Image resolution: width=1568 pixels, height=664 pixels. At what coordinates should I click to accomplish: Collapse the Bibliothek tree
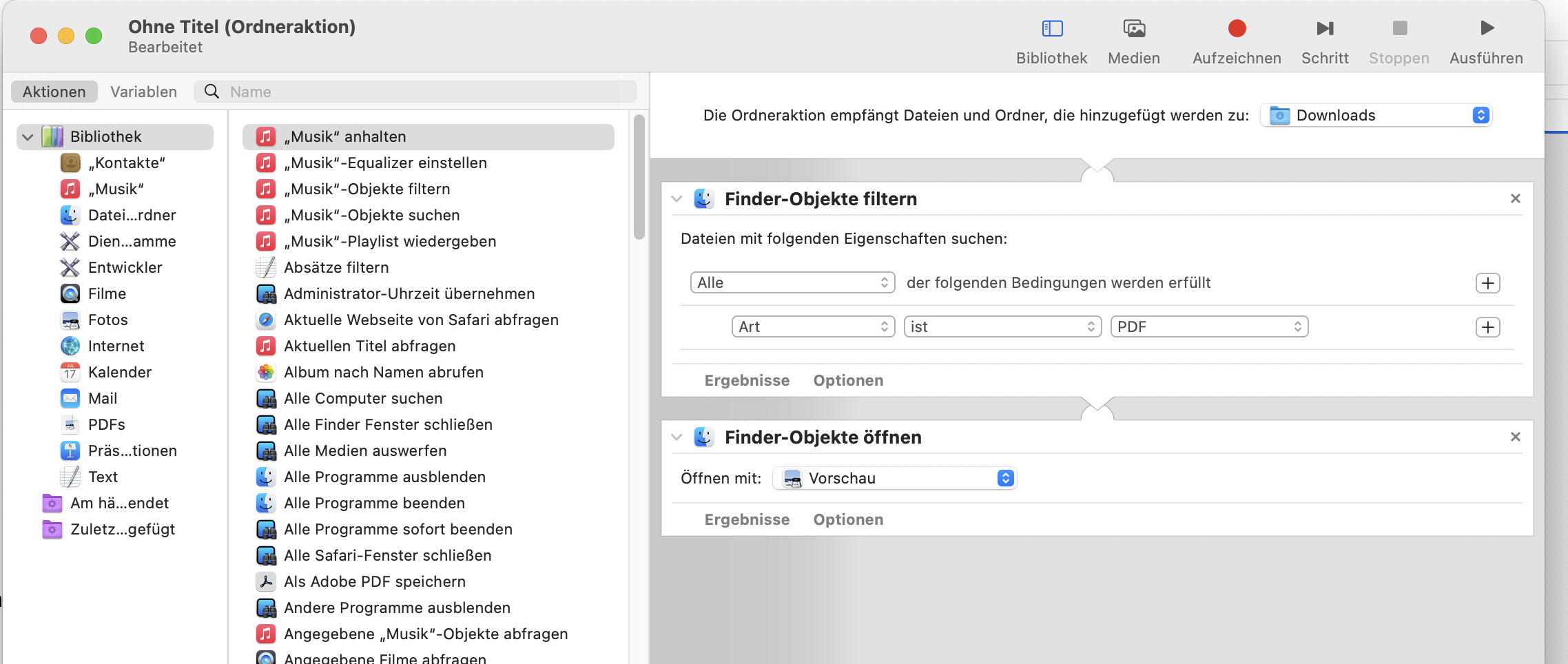pos(28,137)
